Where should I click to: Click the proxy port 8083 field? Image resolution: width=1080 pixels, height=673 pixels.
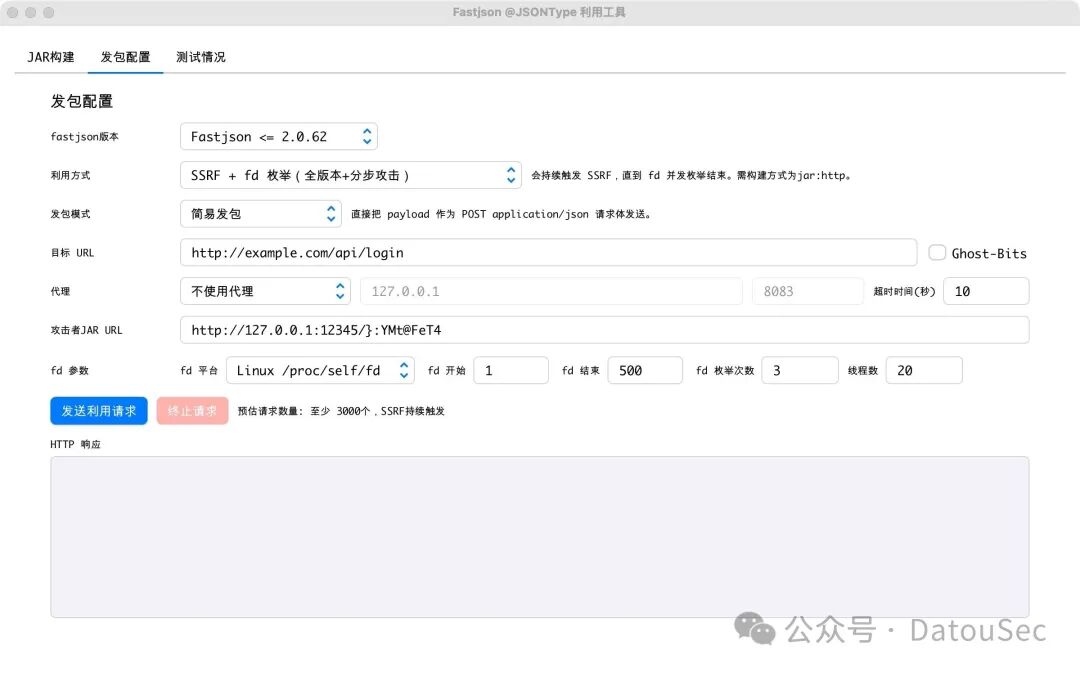807,291
